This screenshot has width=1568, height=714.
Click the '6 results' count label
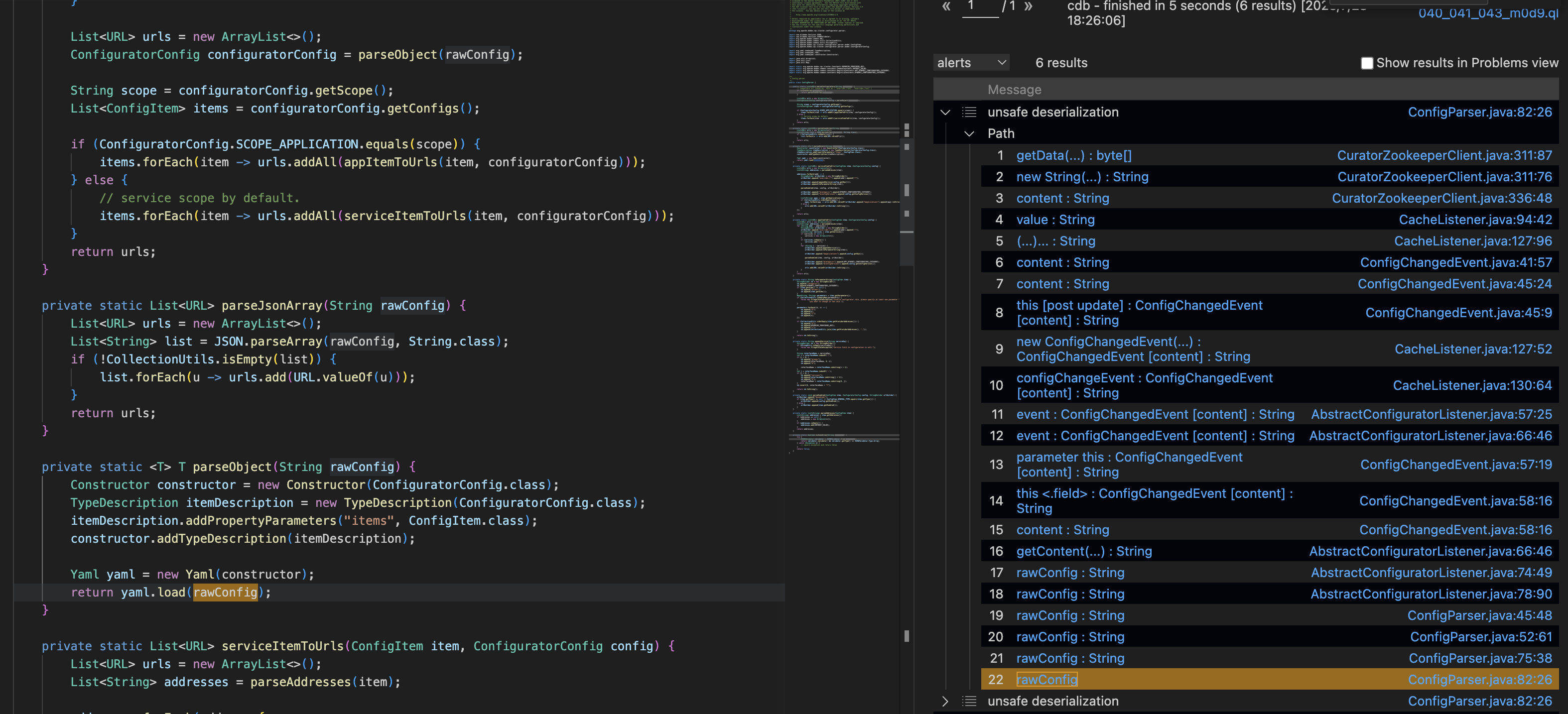point(1061,63)
